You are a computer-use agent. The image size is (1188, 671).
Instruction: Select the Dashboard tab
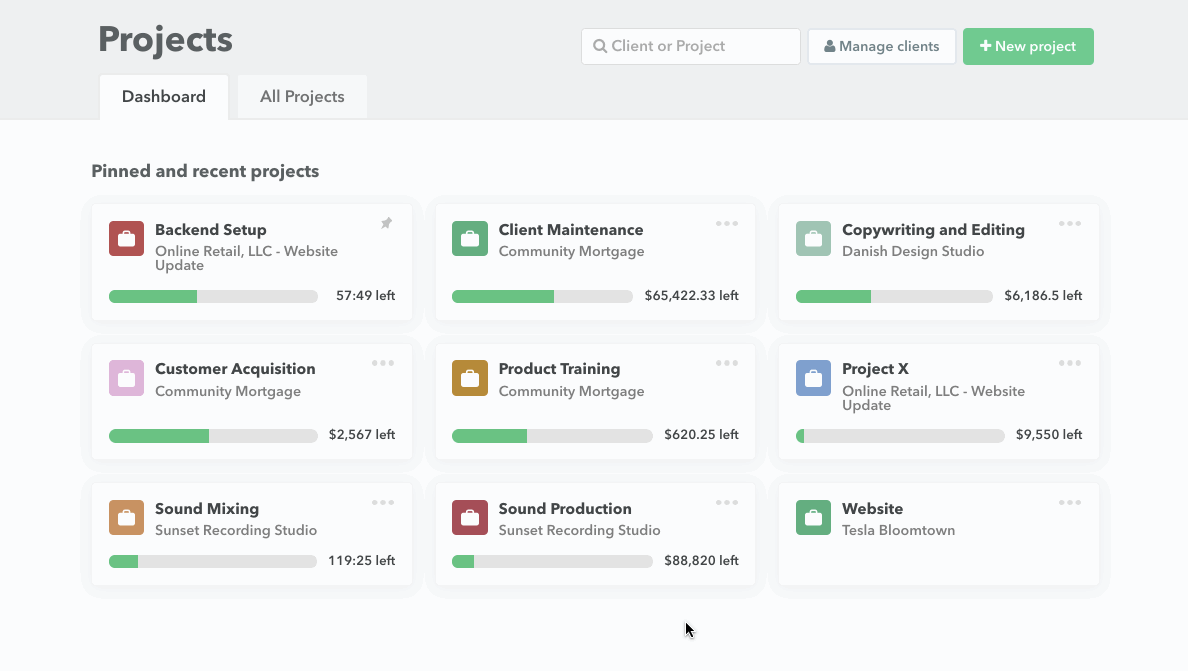point(164,97)
